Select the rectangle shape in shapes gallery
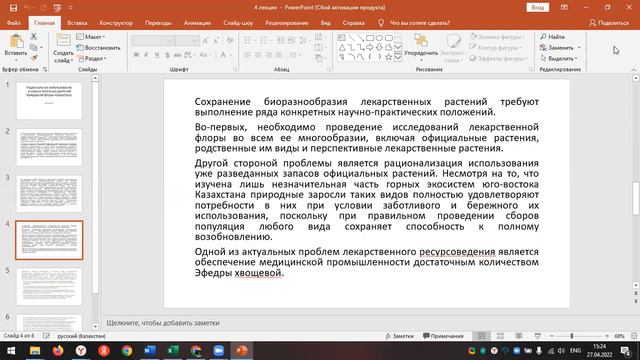Screen dimensions: 640x360 pyautogui.click(x=370, y=38)
